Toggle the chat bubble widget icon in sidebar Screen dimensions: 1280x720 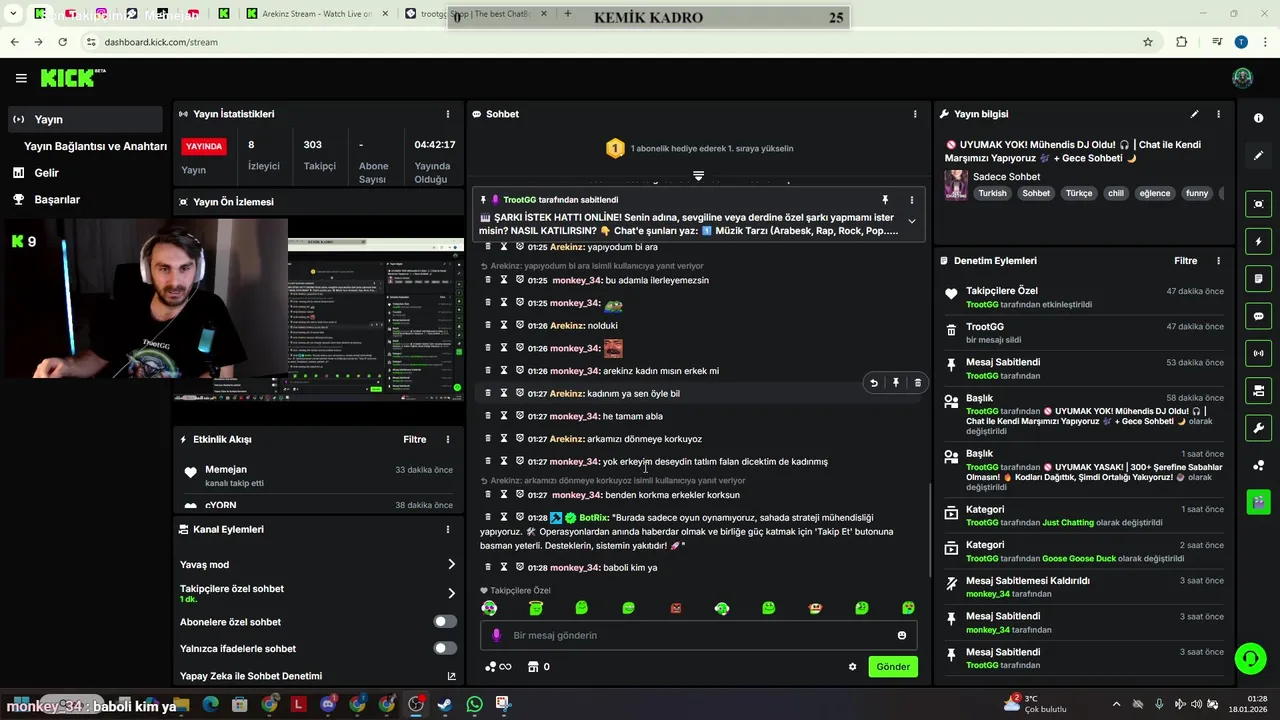click(1258, 316)
